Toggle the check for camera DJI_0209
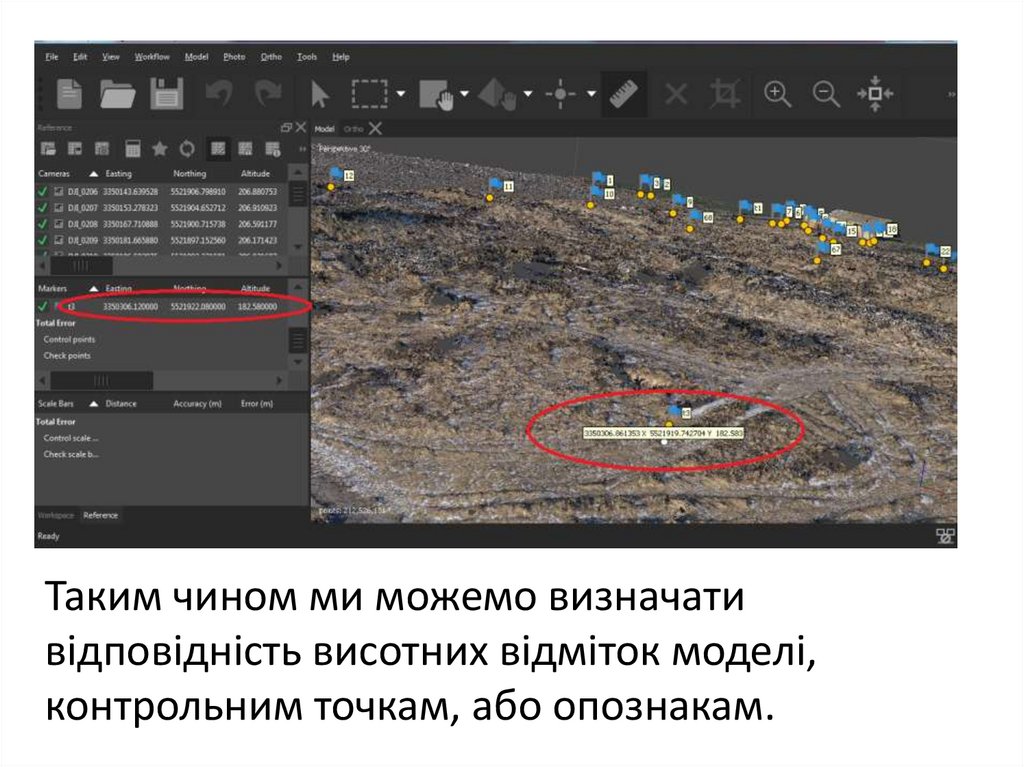The image size is (1024, 767). click(42, 240)
